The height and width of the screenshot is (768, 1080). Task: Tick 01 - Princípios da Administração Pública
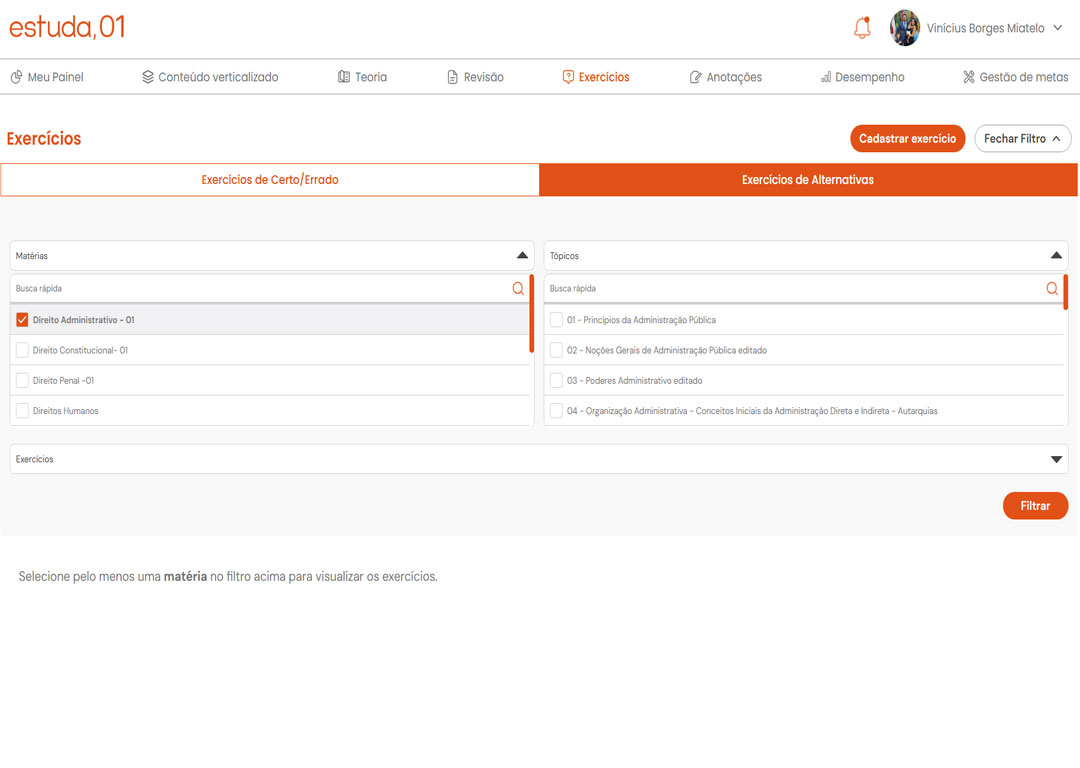(556, 320)
